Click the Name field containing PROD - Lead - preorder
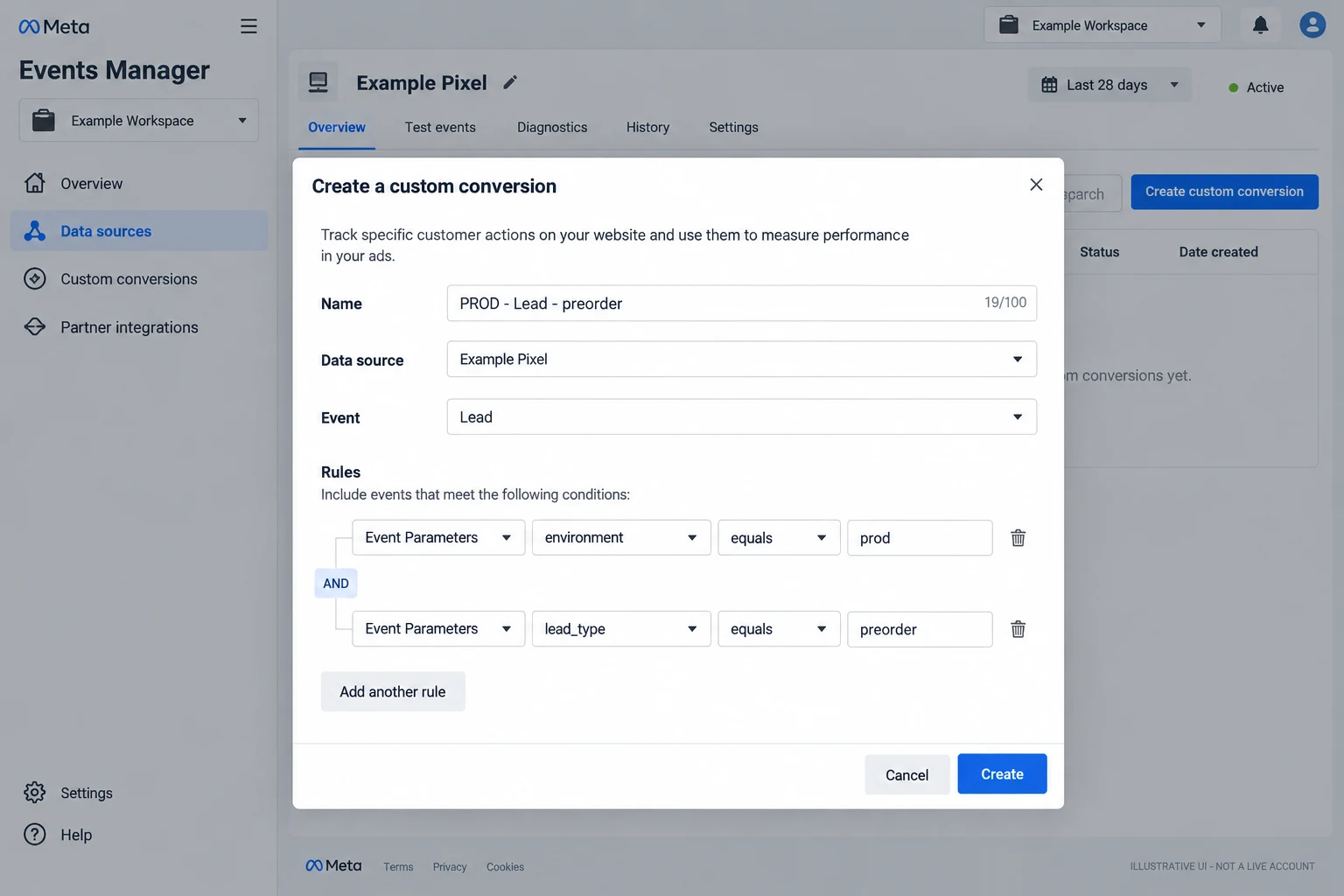The height and width of the screenshot is (896, 1344). pos(742,303)
